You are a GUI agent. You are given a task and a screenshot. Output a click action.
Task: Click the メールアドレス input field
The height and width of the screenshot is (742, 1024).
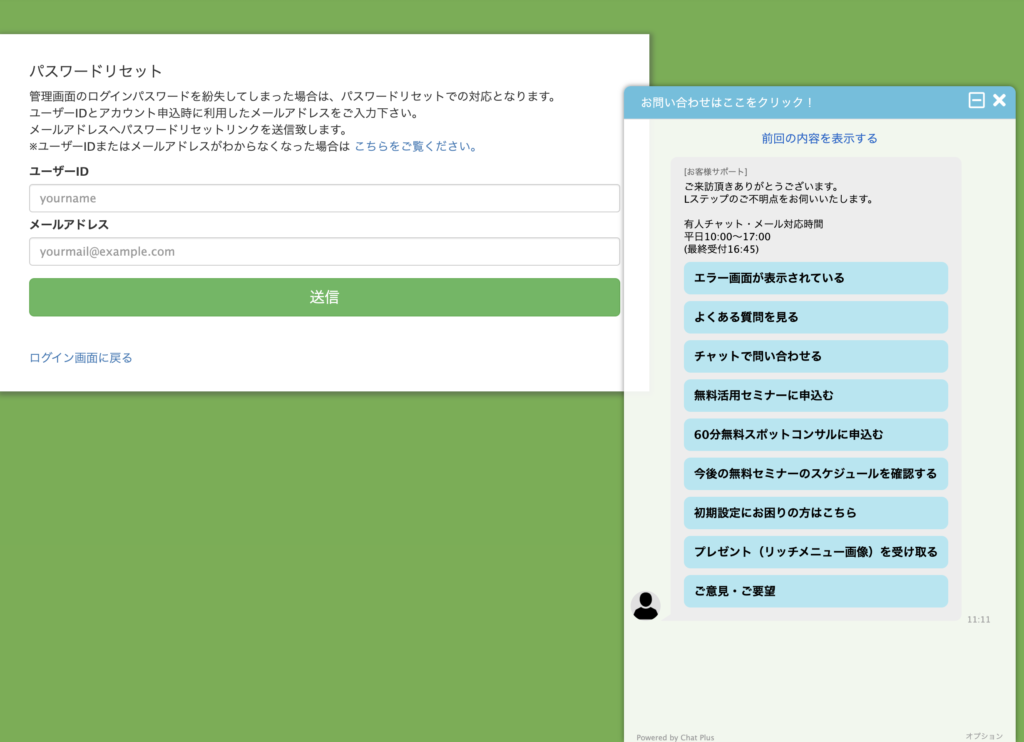pos(324,252)
